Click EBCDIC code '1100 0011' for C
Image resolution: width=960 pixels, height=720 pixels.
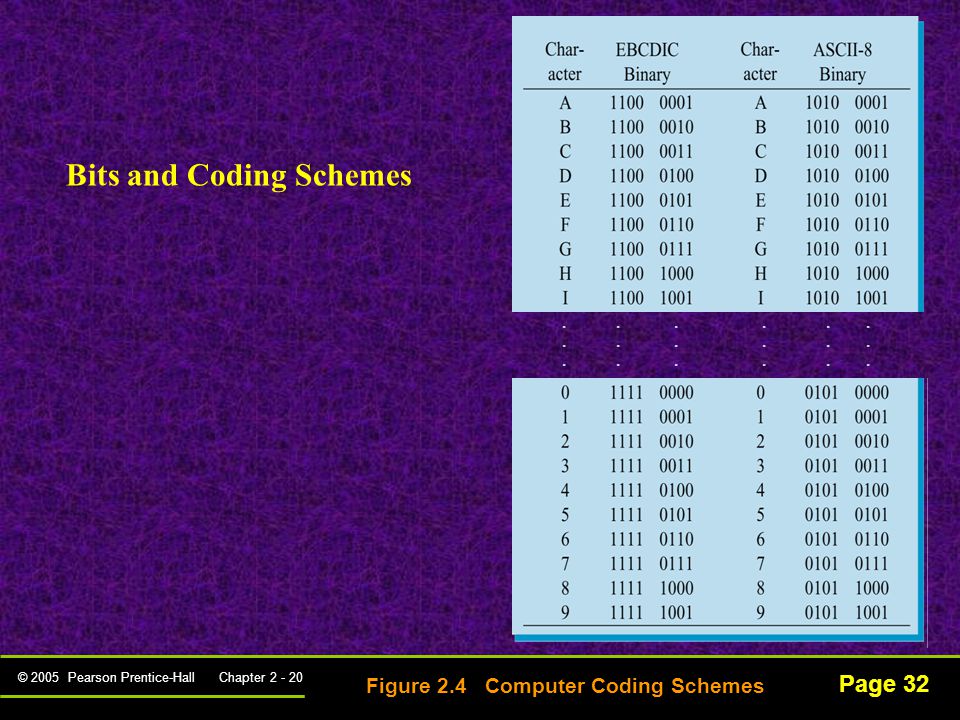pyautogui.click(x=651, y=152)
